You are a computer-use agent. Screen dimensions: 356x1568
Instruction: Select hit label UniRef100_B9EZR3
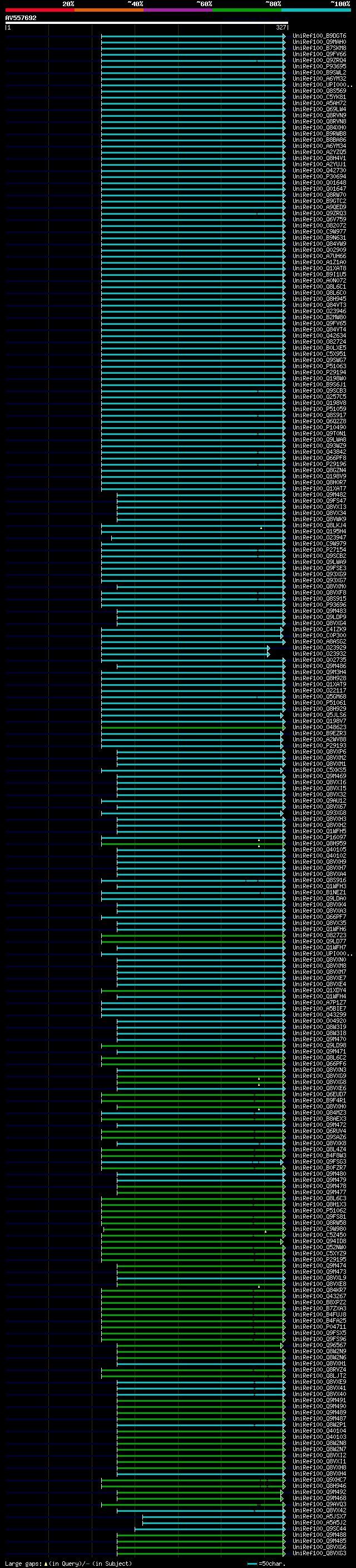coord(319,734)
